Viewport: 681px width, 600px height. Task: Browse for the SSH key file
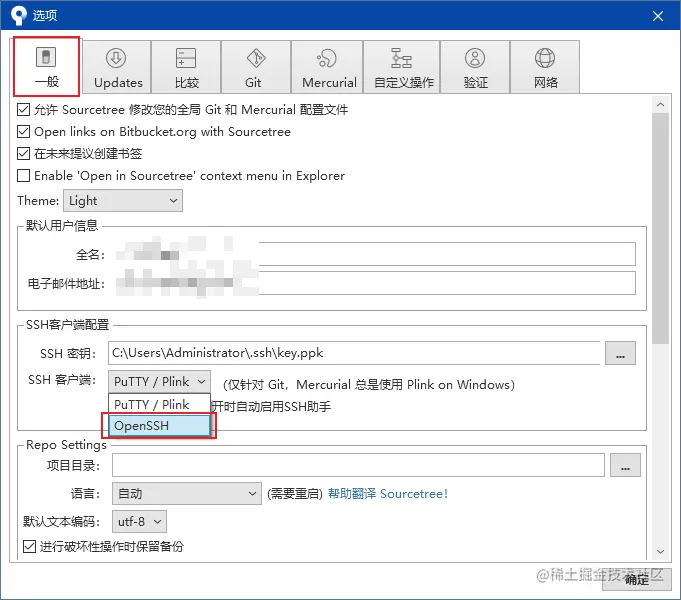tap(620, 353)
